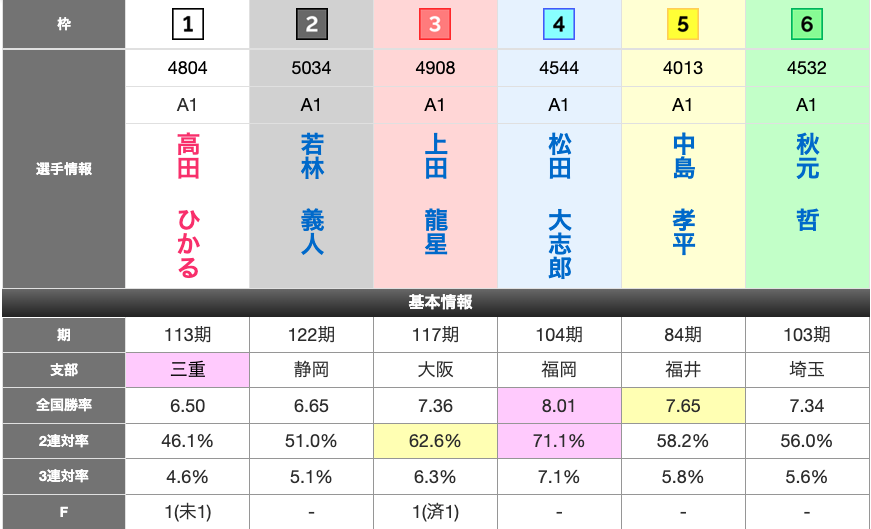This screenshot has width=871, height=529.
Task: Open racer 中島孝平 profile link
Action: [683, 194]
